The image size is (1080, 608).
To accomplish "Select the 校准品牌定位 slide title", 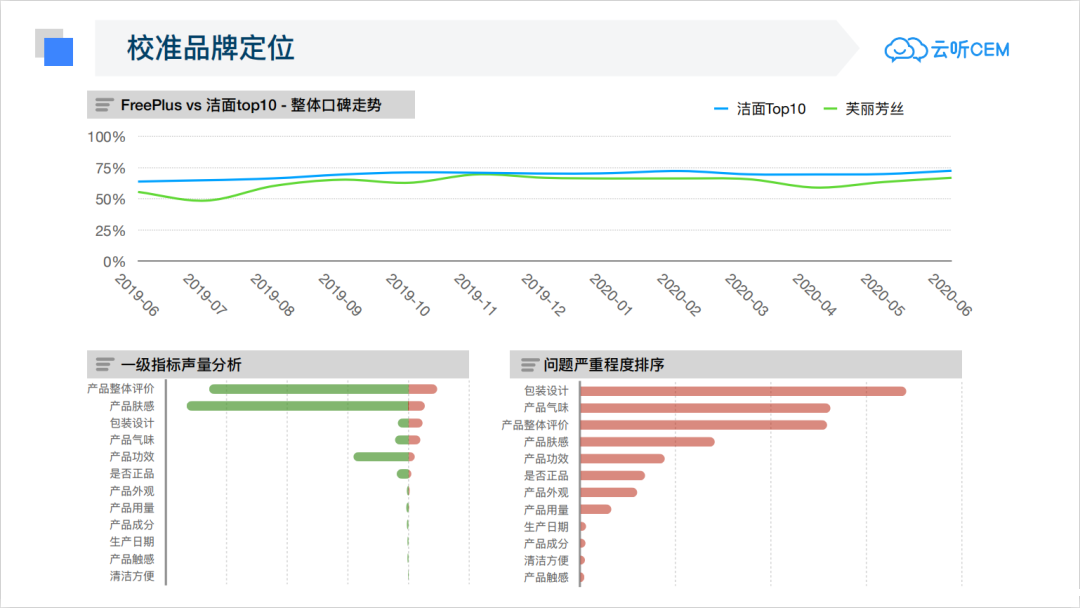I will [x=210, y=48].
